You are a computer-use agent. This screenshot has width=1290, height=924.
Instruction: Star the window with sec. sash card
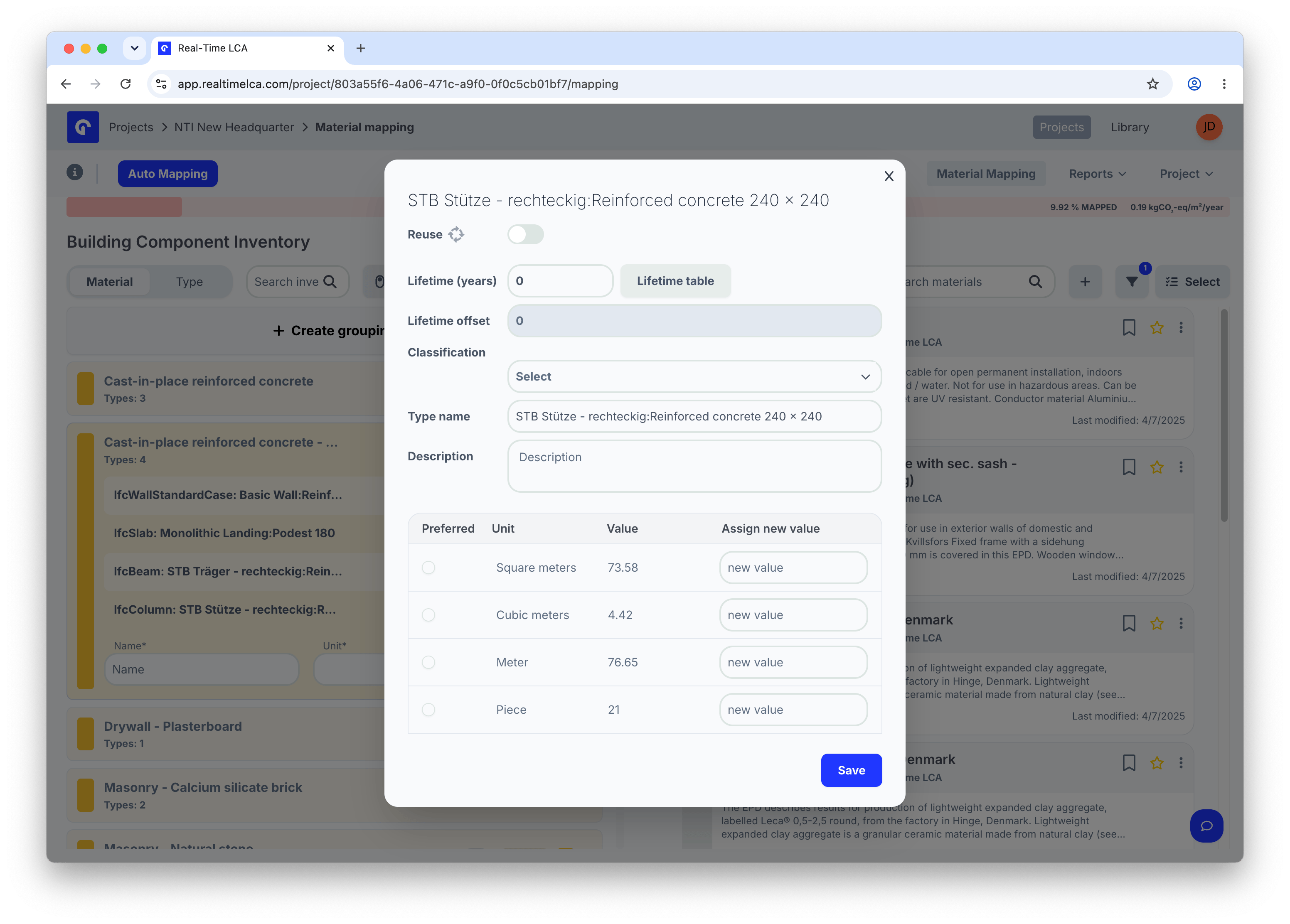pyautogui.click(x=1157, y=467)
